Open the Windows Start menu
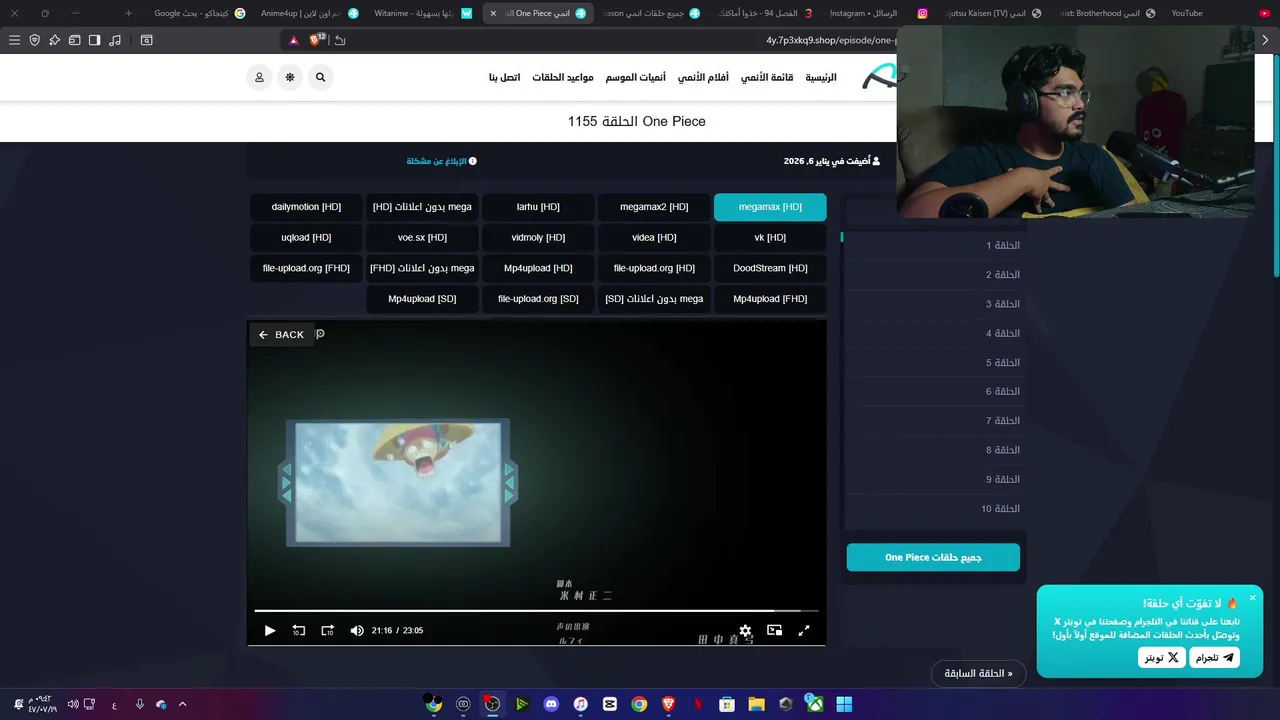 tap(844, 704)
